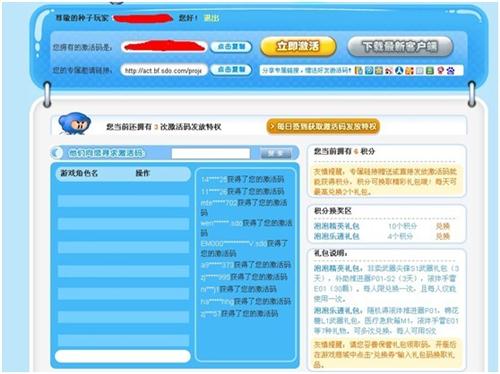
Task: Redeem the 泡泡精英礼包 with 兑换
Action: tap(443, 226)
